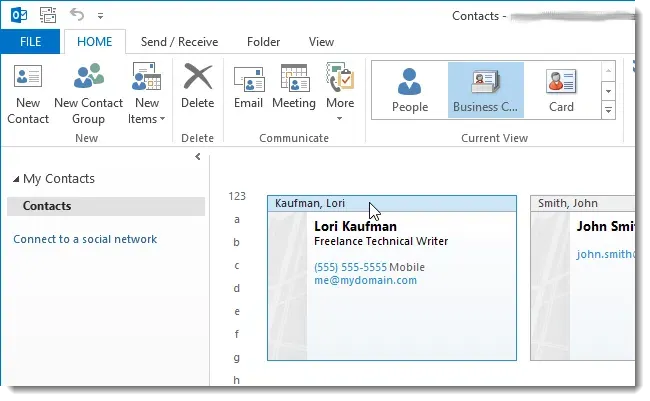The height and width of the screenshot is (401, 650).
Task: Click the Email button in Communicate
Action: click(x=247, y=87)
